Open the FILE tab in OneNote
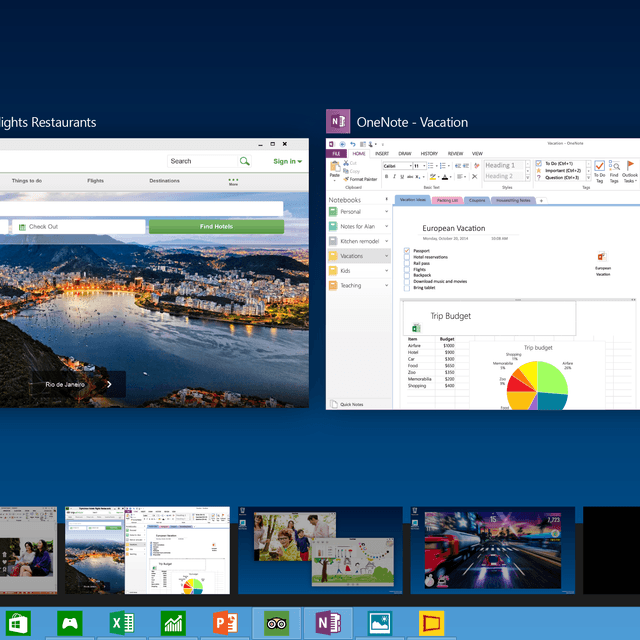 [336, 153]
